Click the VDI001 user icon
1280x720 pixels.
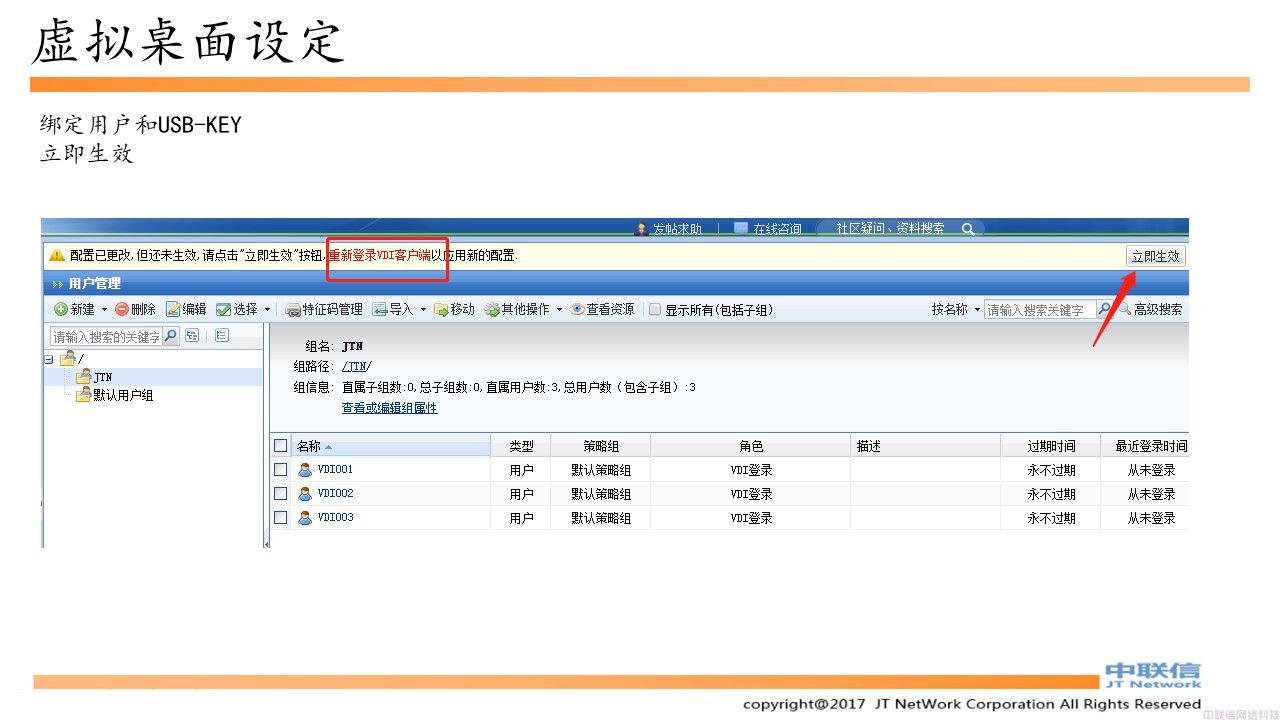(x=305, y=469)
